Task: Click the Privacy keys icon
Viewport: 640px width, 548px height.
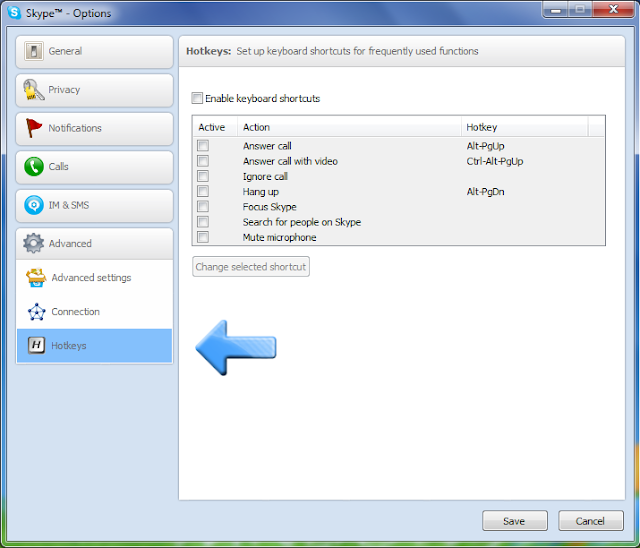Action: (33, 90)
